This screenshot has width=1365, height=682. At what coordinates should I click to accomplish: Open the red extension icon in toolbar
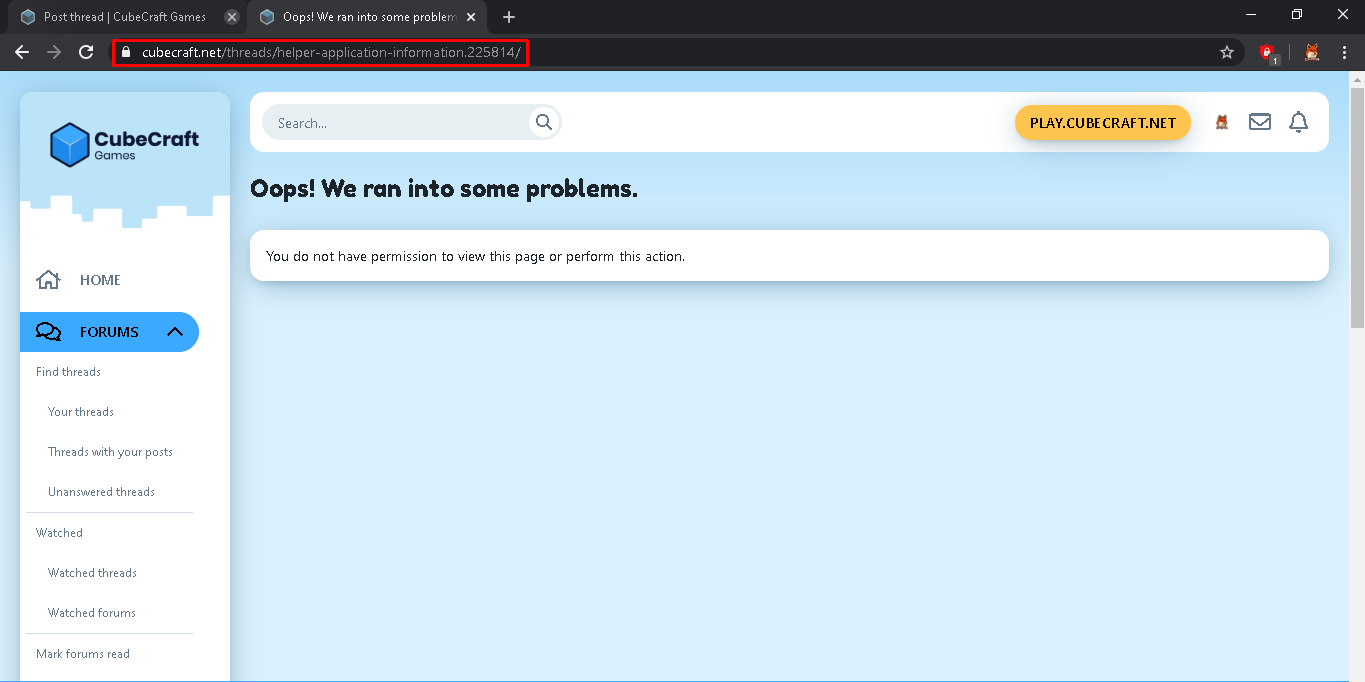pos(1267,52)
